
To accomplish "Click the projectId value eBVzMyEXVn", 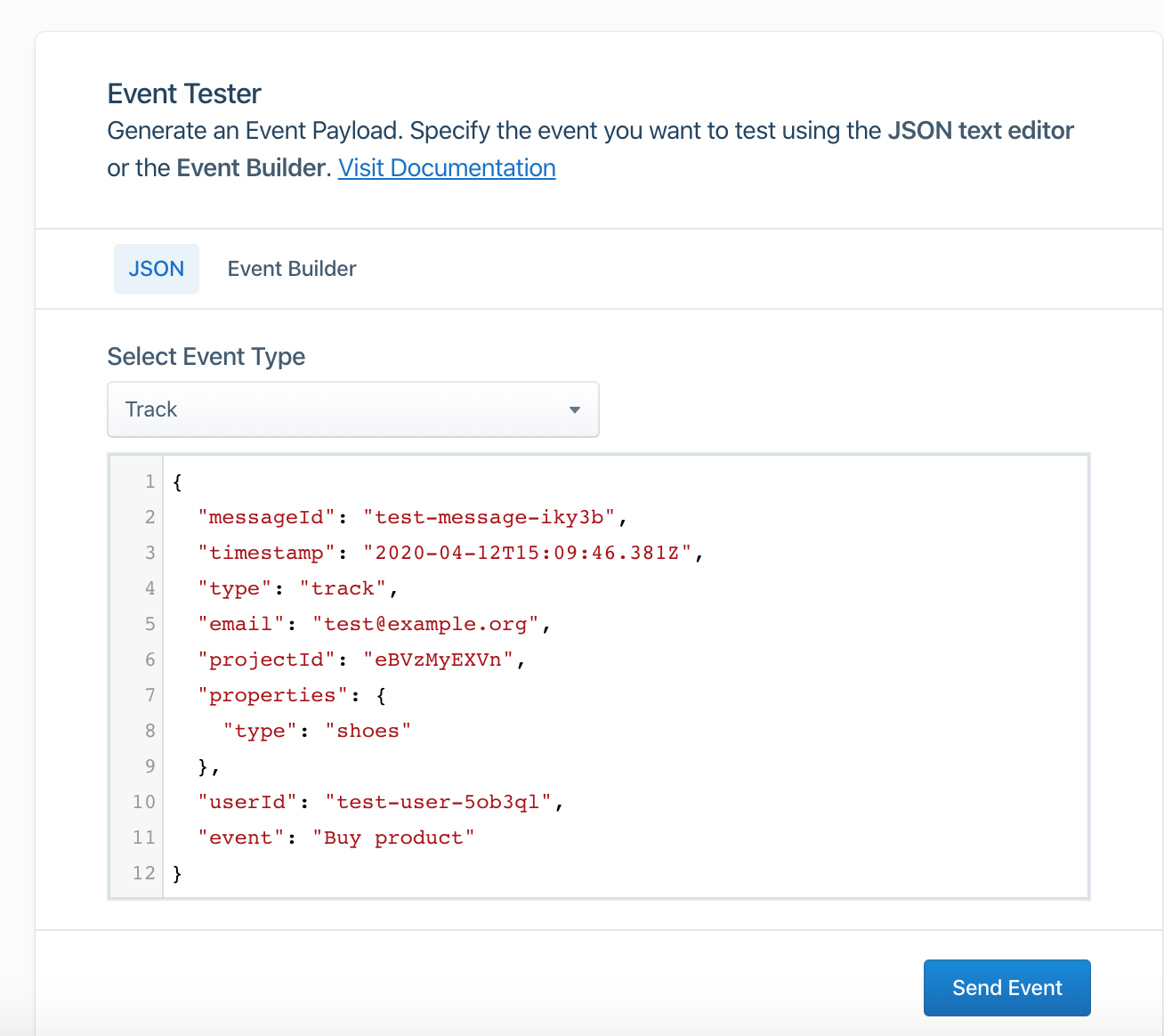I will click(438, 660).
